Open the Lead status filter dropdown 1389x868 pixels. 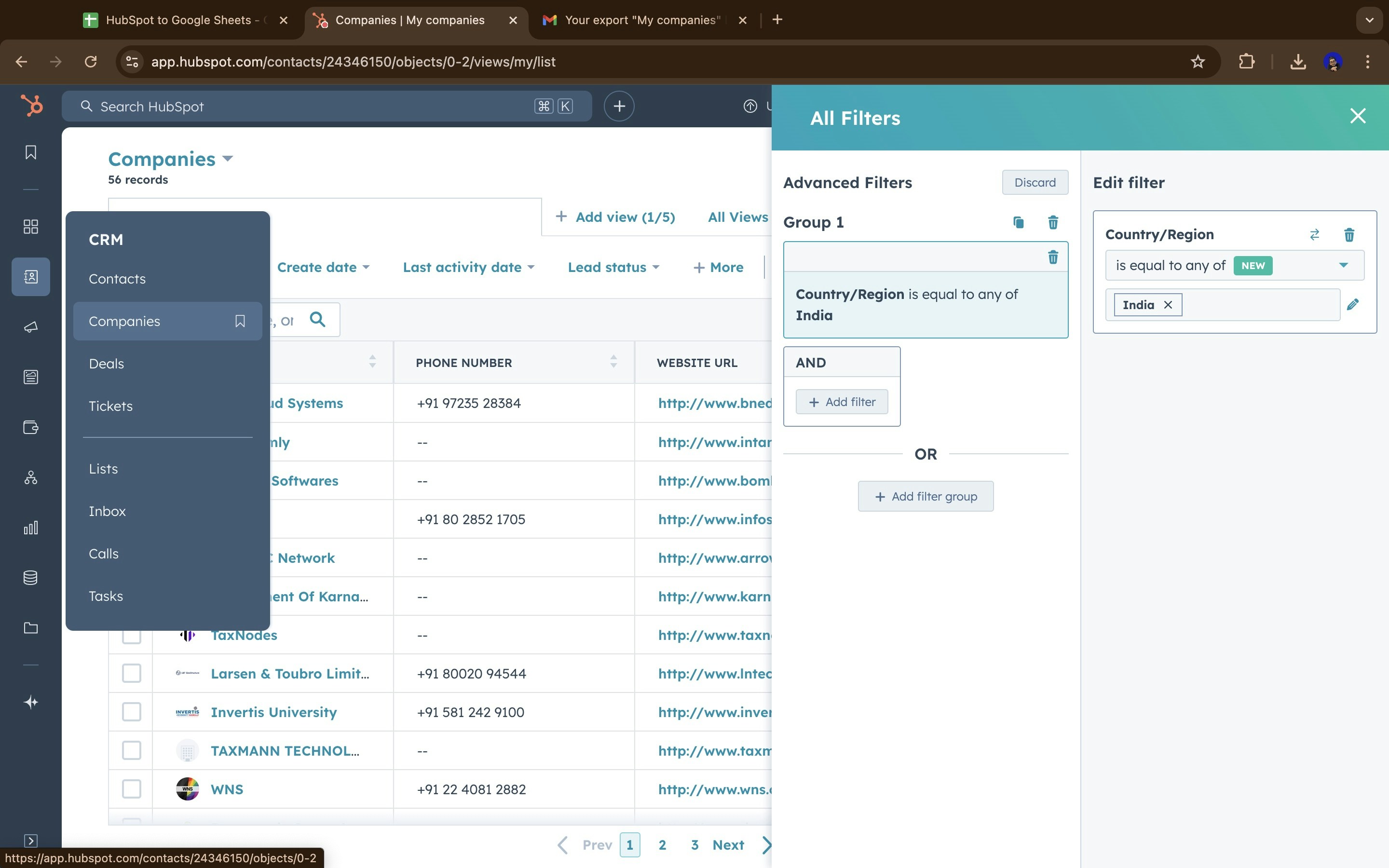pyautogui.click(x=613, y=267)
